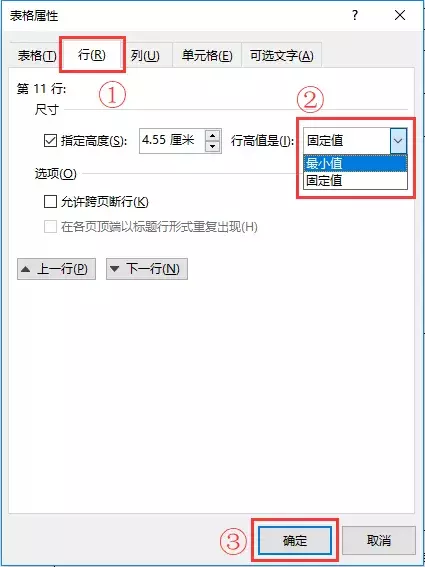Decrease height with the down spinner arrow

coord(213,146)
